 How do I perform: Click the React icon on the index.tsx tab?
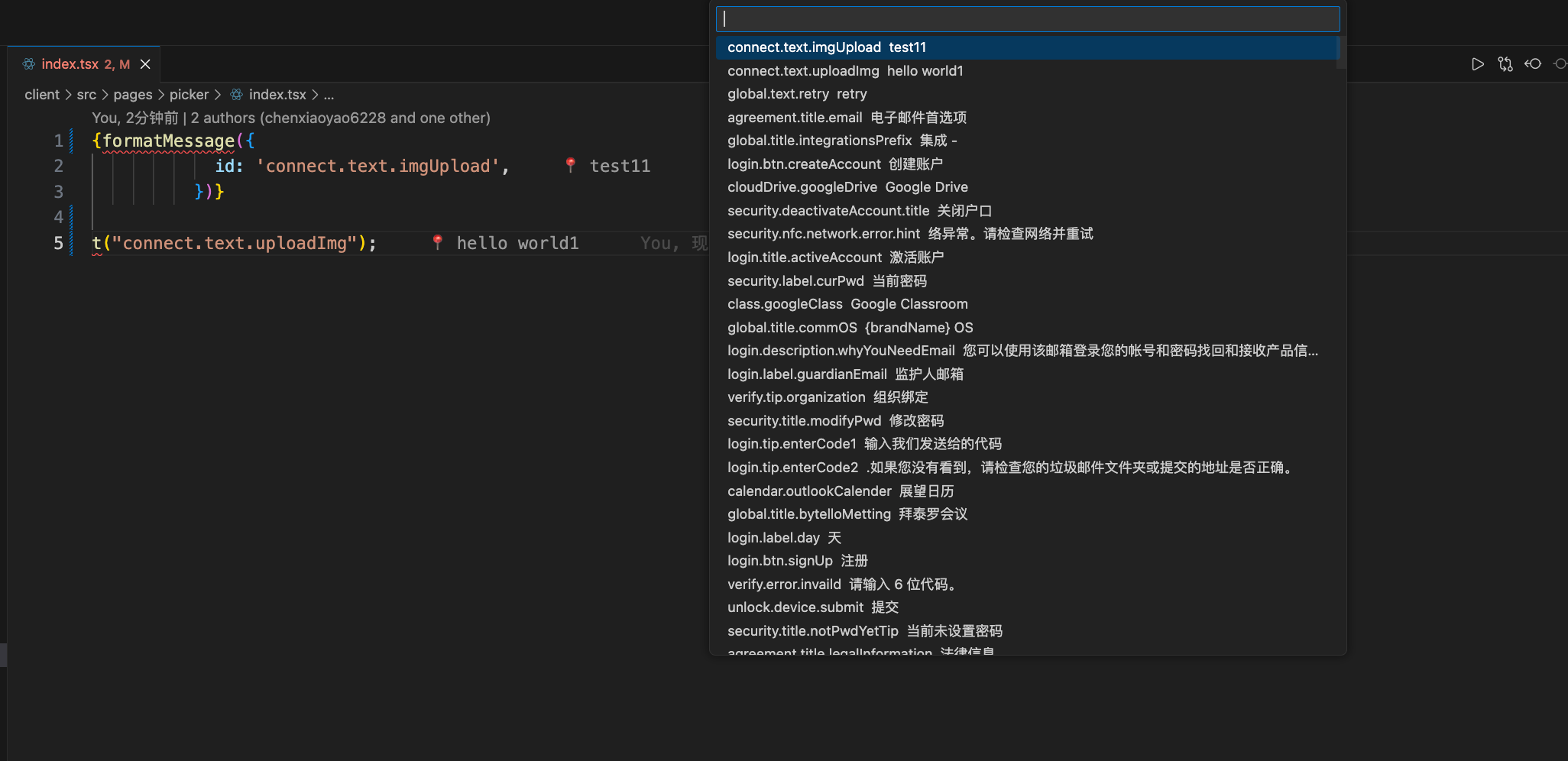pyautogui.click(x=30, y=63)
